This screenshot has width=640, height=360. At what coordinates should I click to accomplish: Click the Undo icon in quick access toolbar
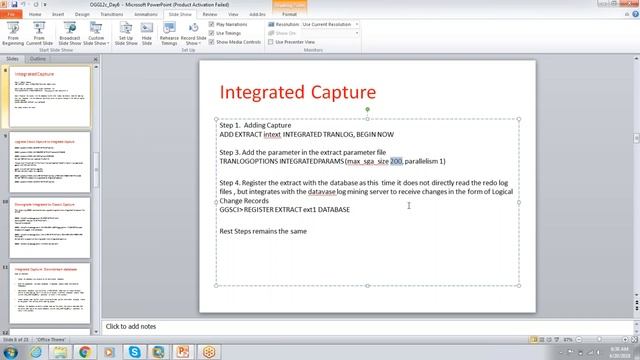click(x=24, y=4)
